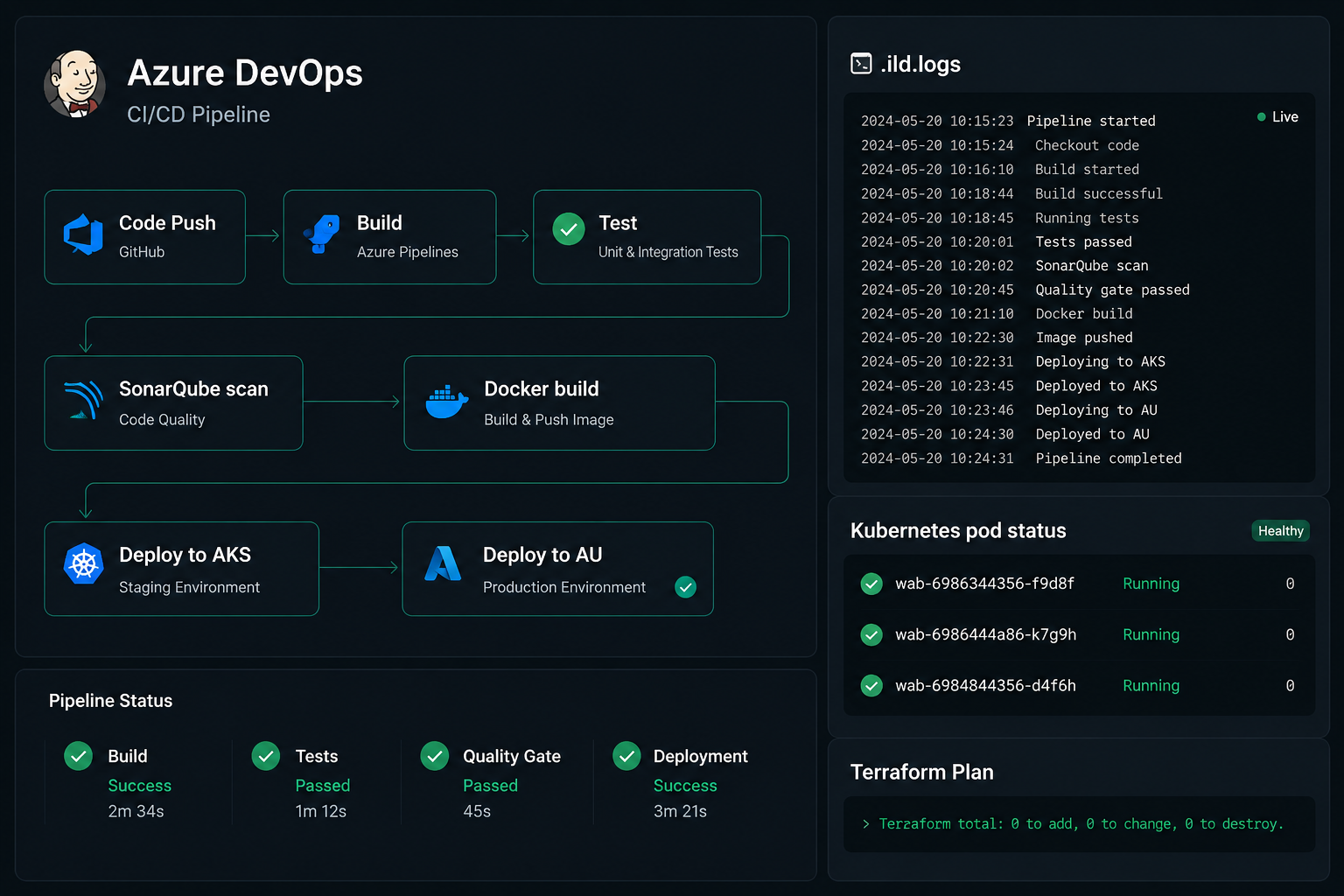Click the Azure 'A' logo on Deploy to AU
The height and width of the screenshot is (896, 1344).
[443, 563]
